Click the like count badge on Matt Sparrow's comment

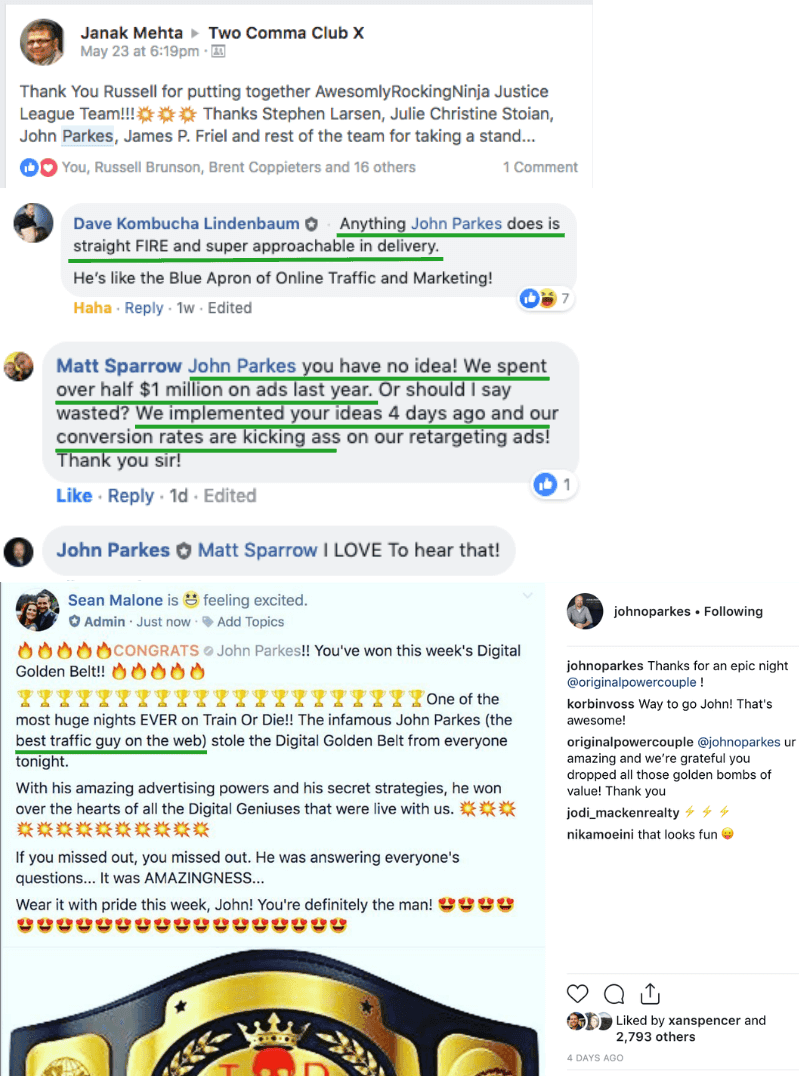[553, 484]
